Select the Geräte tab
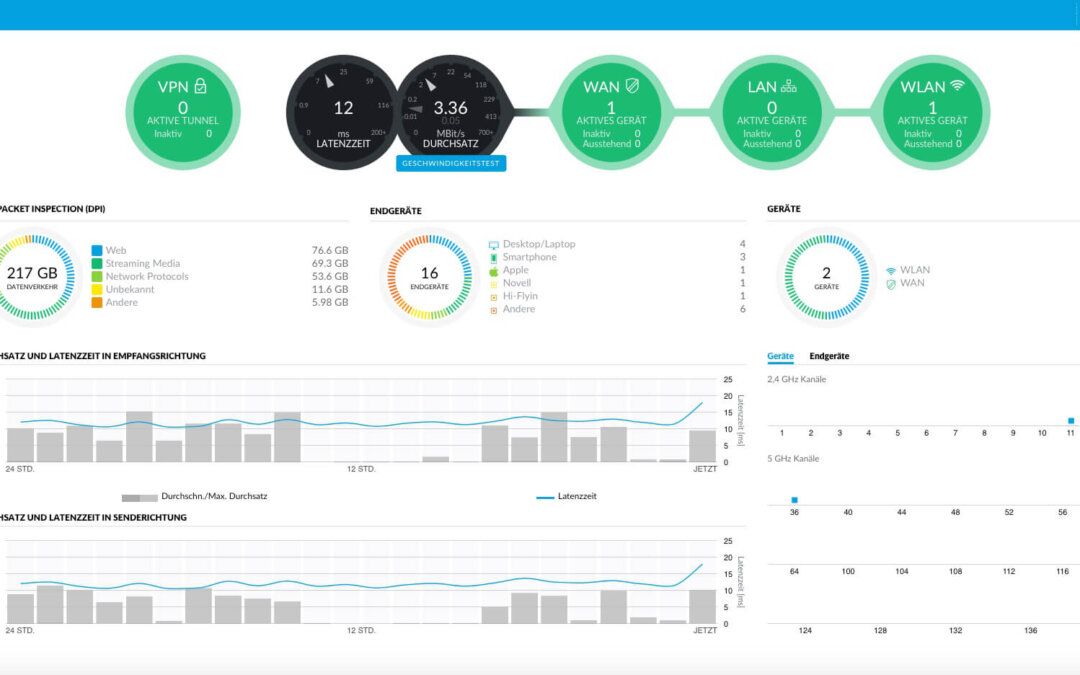Viewport: 1080px width, 675px height. coord(780,356)
